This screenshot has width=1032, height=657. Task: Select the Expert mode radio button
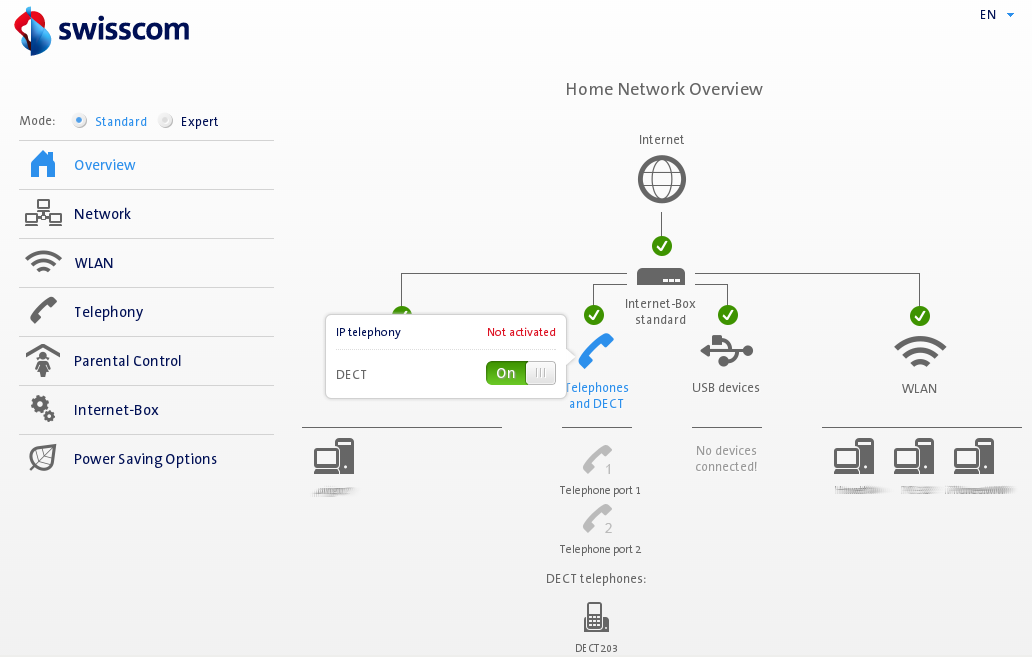(165, 120)
